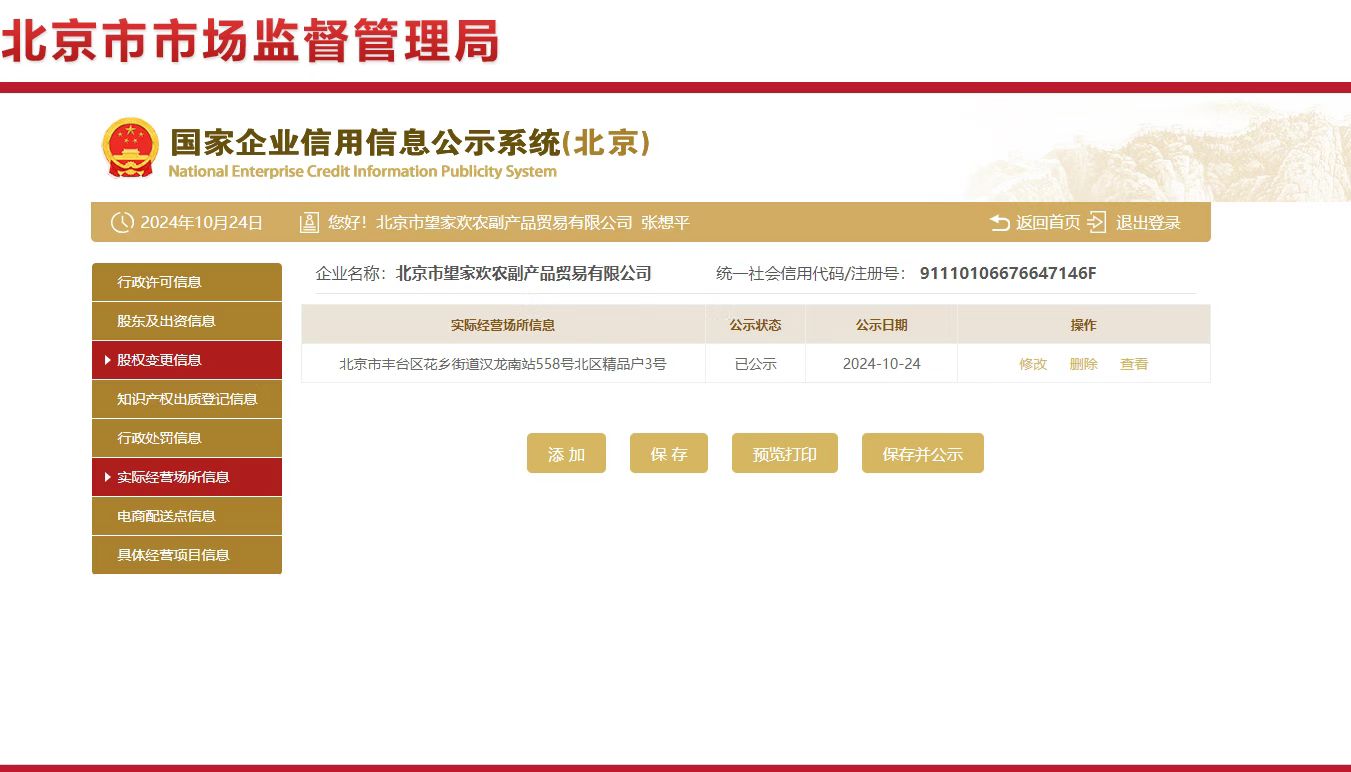The height and width of the screenshot is (772, 1351).
Task: Click the 保存 button
Action: pos(669,454)
